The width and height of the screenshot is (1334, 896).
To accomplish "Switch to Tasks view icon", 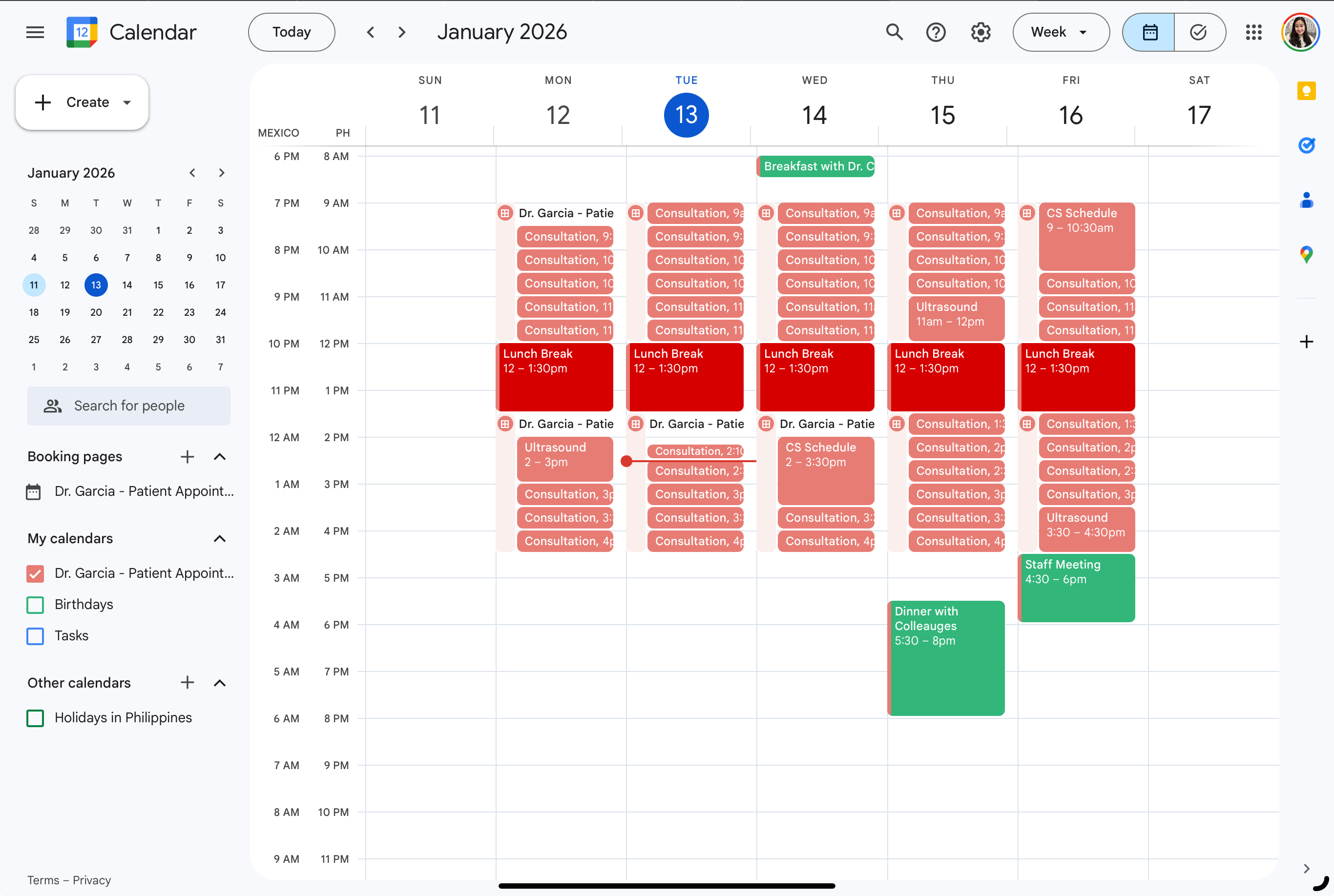I will (1198, 32).
